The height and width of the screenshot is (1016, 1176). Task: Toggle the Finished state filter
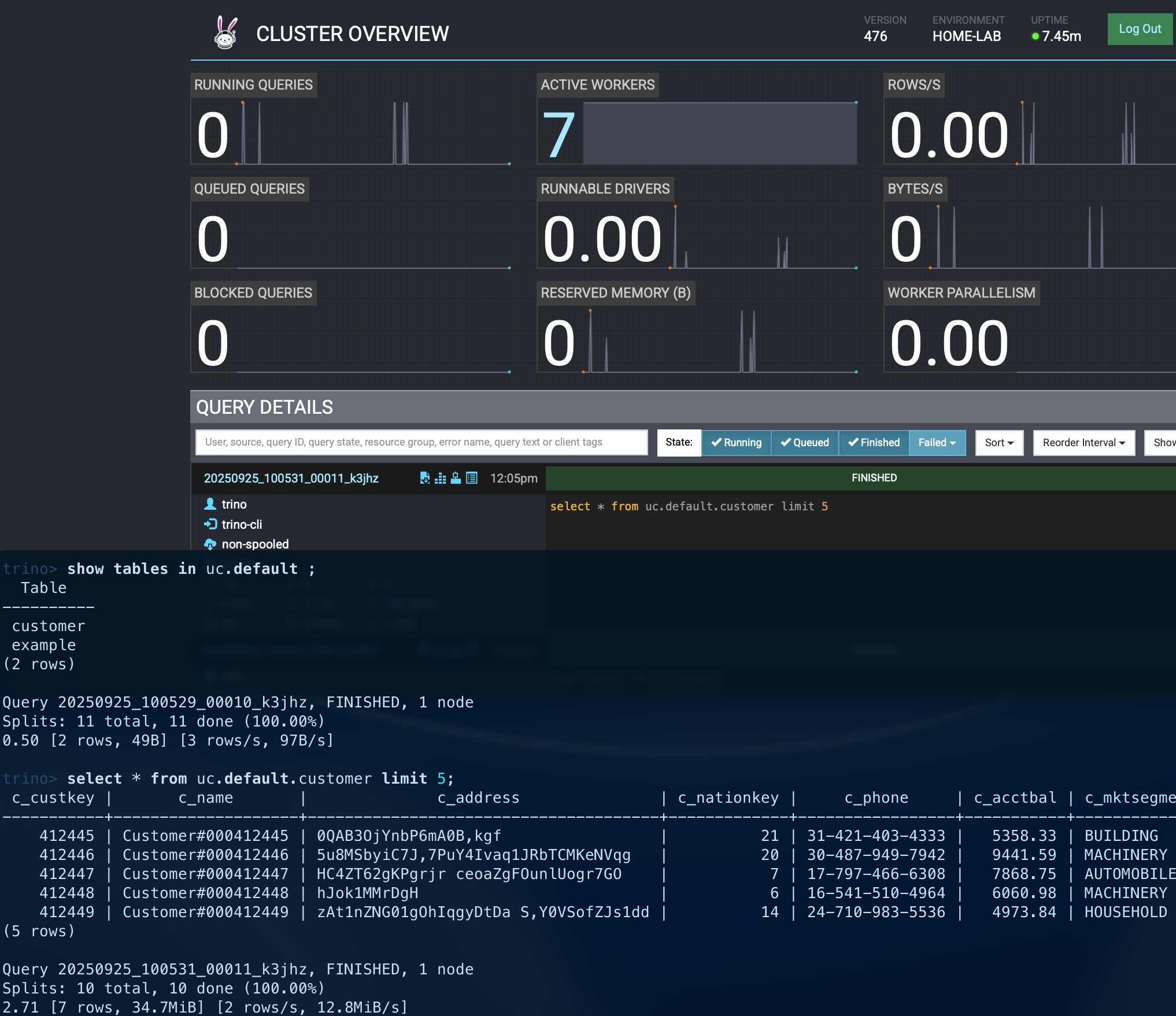pos(874,443)
